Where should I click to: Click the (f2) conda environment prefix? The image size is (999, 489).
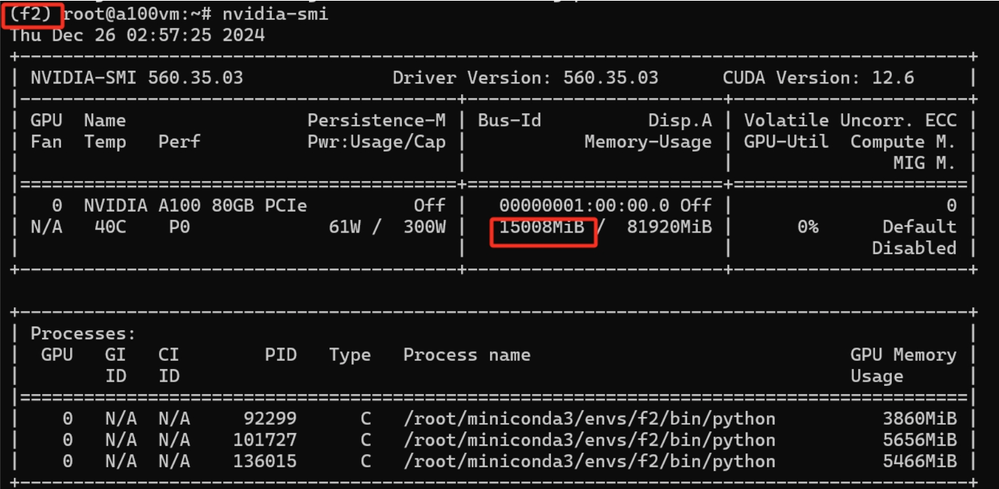click(x=32, y=14)
